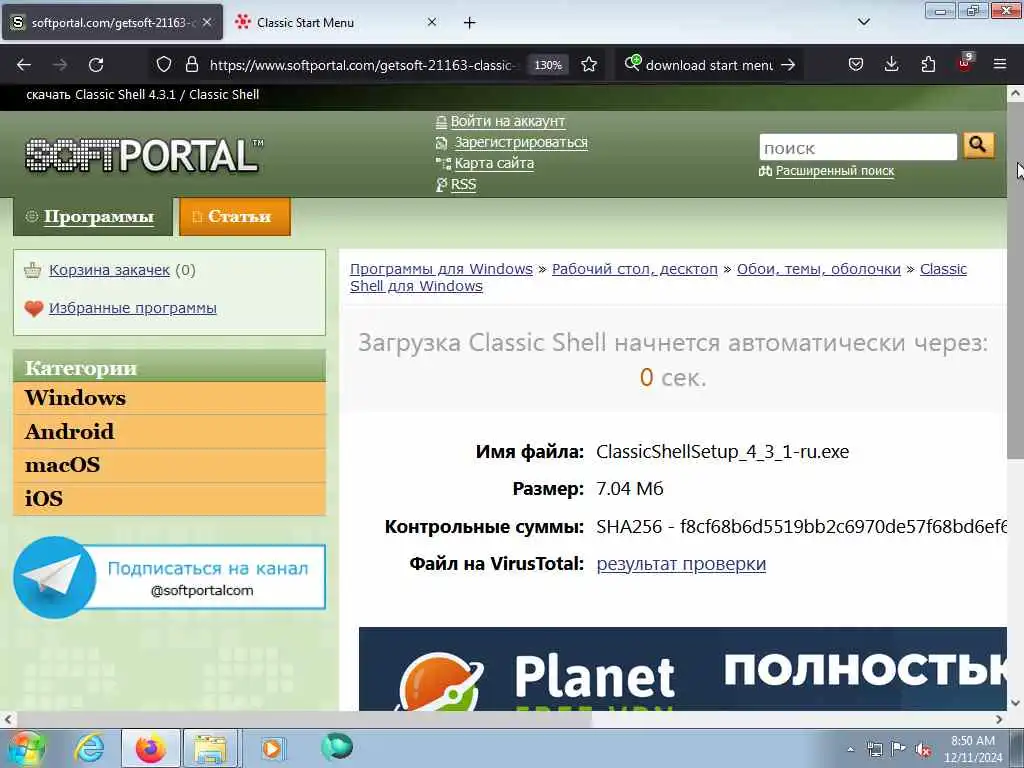Open the Расширенный поиск link
The height and width of the screenshot is (768, 1024).
(835, 171)
